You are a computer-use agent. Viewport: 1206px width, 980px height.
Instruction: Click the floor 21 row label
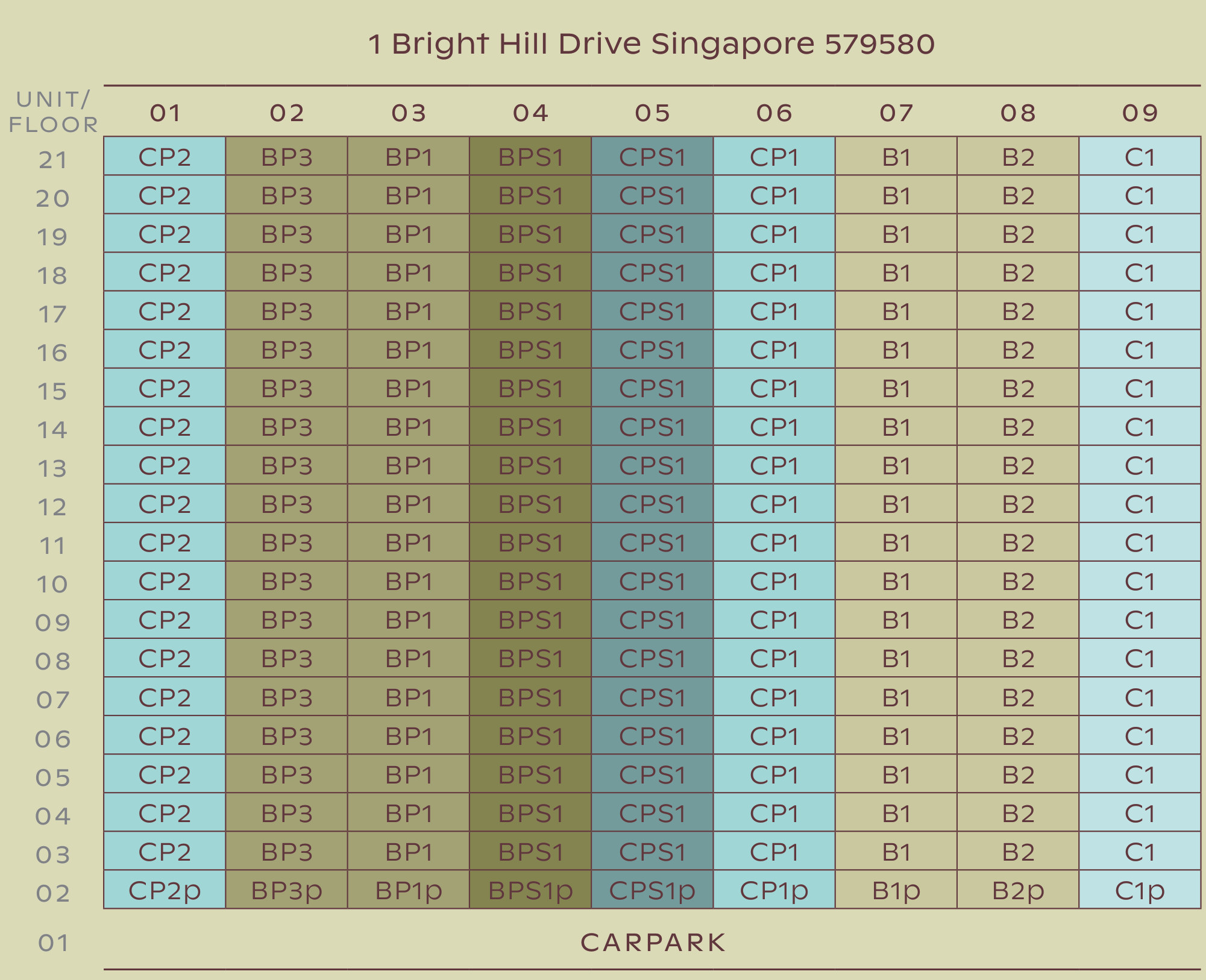coord(52,160)
